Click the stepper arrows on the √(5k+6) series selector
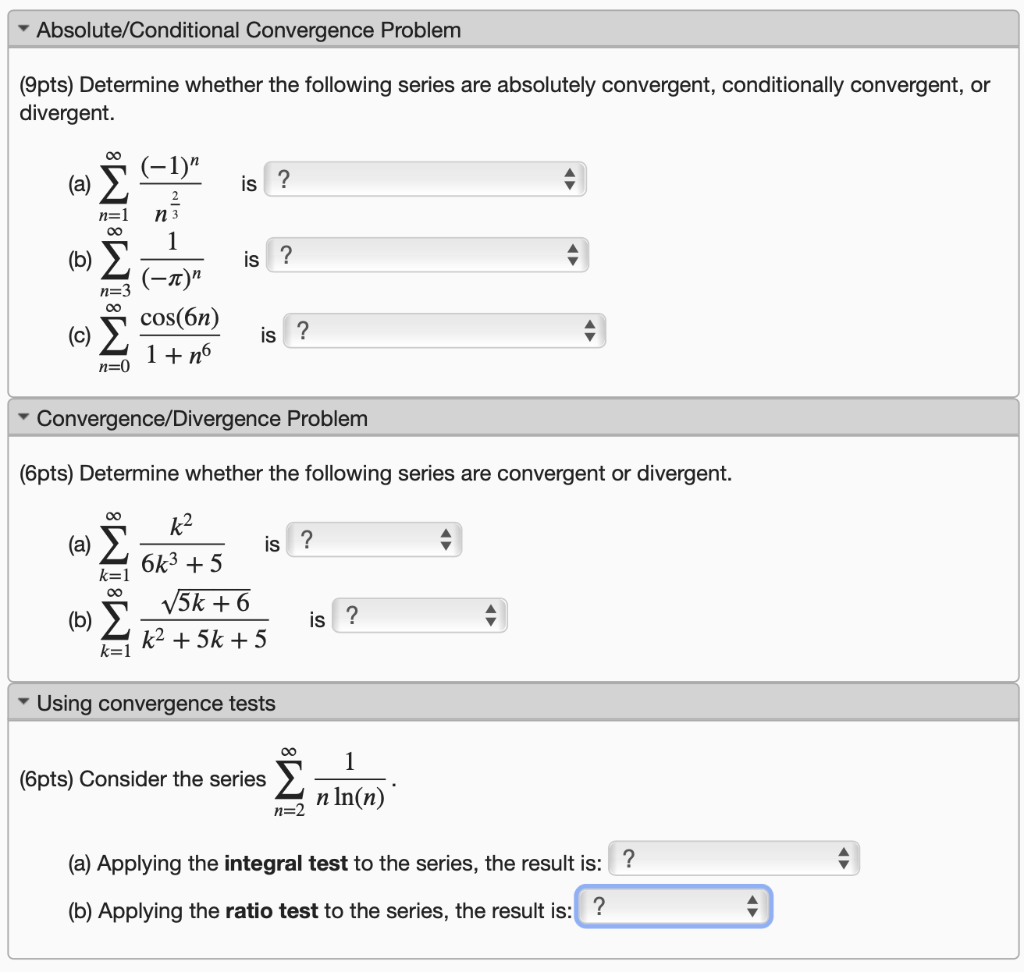This screenshot has height=972, width=1024. pos(491,614)
